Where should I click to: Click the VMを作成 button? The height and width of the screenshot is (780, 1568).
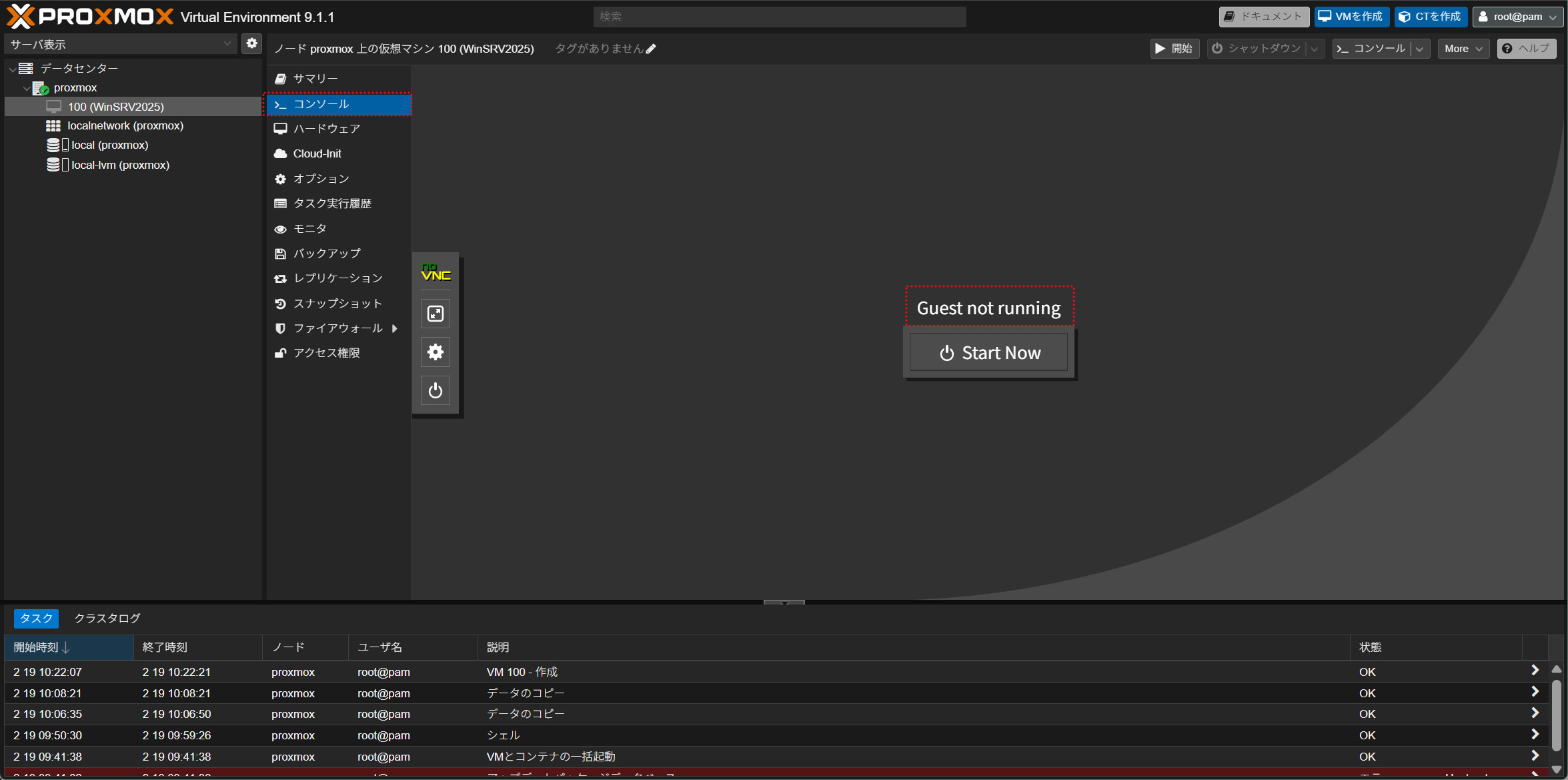coord(1351,17)
